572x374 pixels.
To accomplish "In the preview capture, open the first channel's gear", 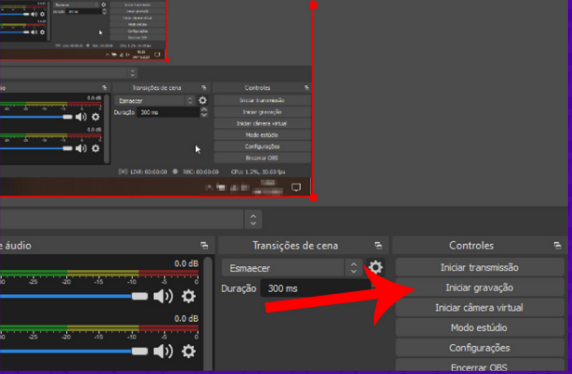I will (x=96, y=117).
